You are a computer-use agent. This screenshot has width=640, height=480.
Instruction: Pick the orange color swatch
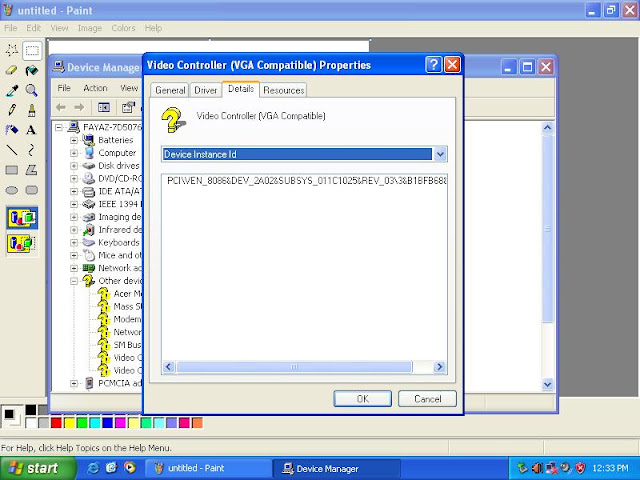(x=197, y=423)
